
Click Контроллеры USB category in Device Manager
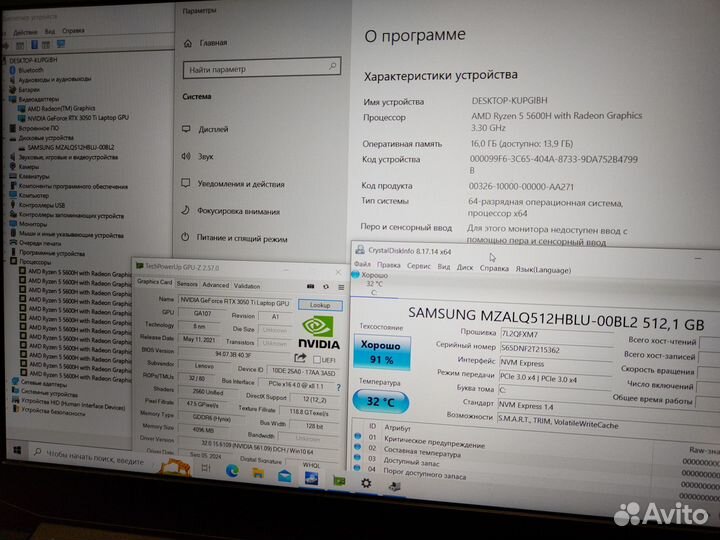click(x=37, y=205)
